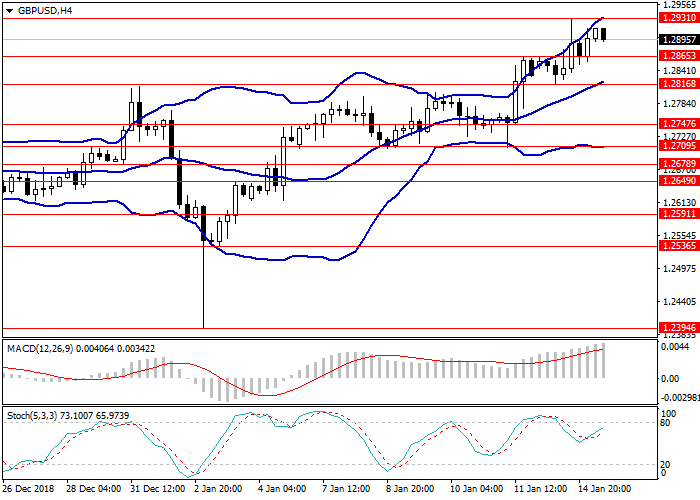700x500 pixels.
Task: Select the 1.23946 lowest level label
Action: click(677, 327)
